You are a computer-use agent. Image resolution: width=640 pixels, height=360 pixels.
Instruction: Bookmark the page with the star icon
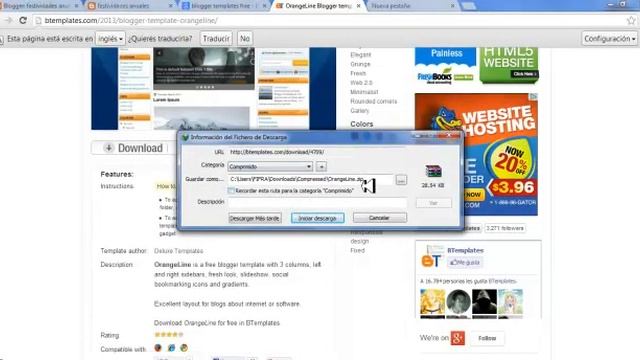coord(631,20)
